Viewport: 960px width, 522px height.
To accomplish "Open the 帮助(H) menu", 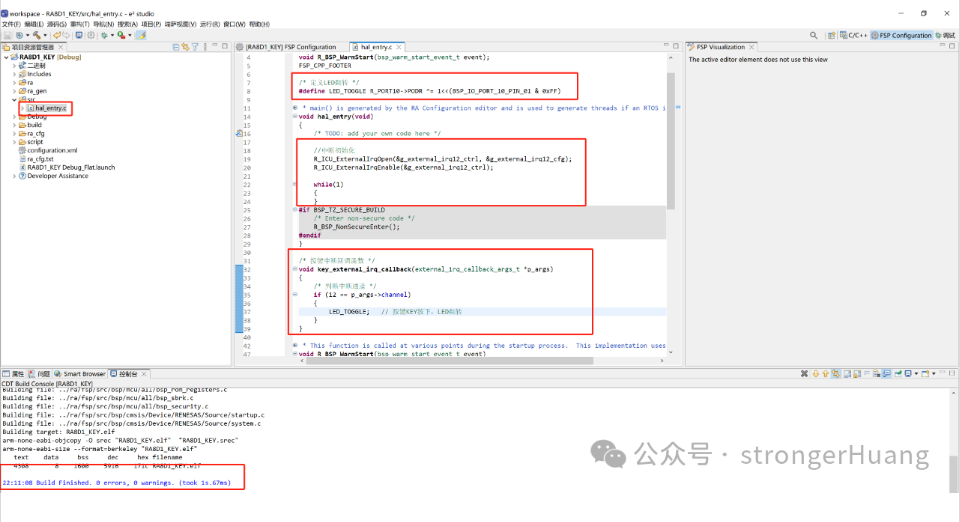I will pos(259,24).
